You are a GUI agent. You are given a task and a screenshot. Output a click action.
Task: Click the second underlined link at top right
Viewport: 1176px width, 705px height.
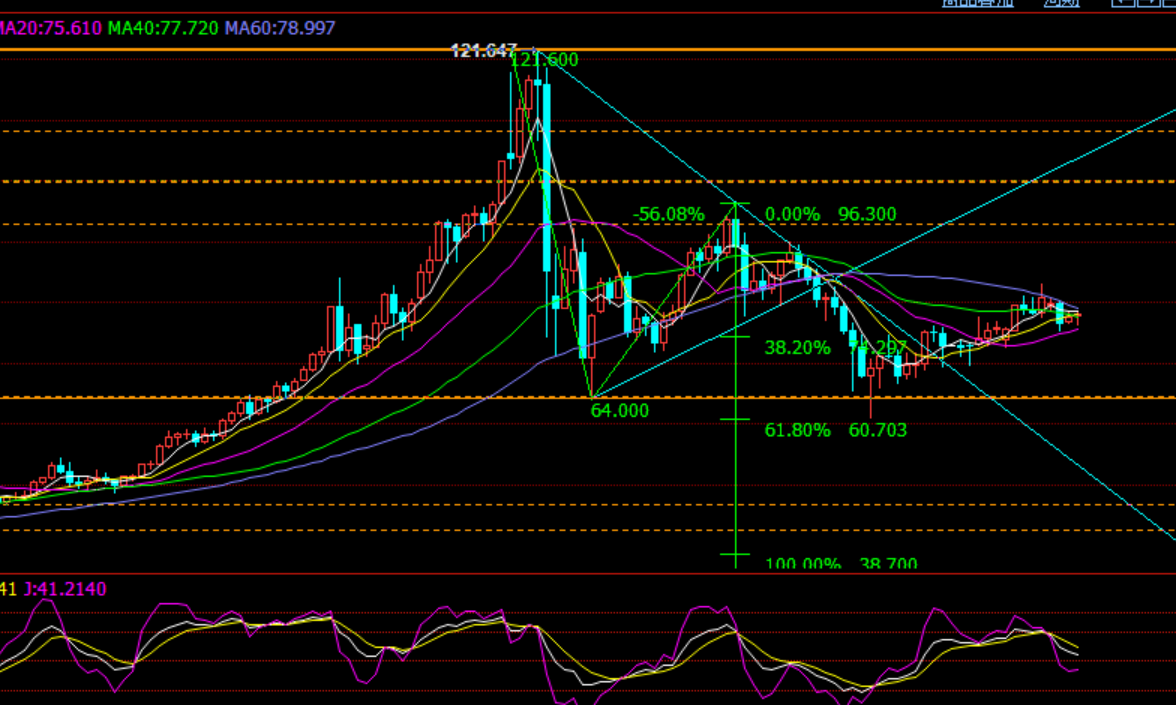click(x=1061, y=3)
